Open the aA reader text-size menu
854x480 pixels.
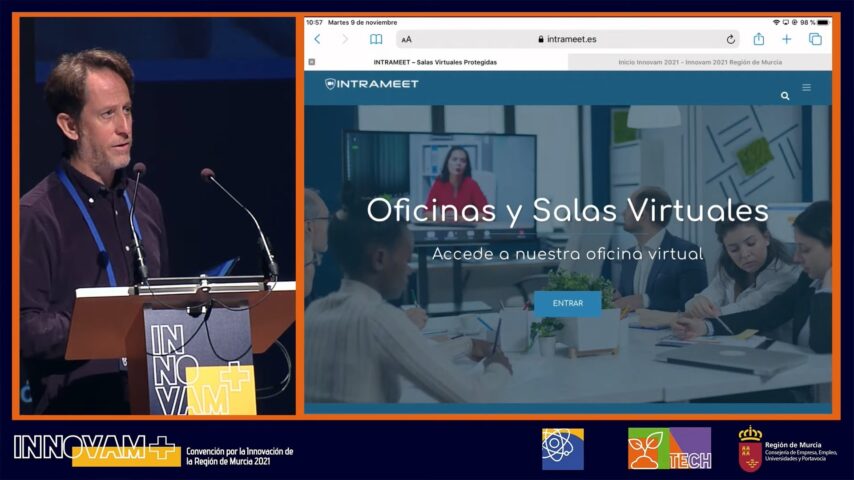(x=407, y=39)
